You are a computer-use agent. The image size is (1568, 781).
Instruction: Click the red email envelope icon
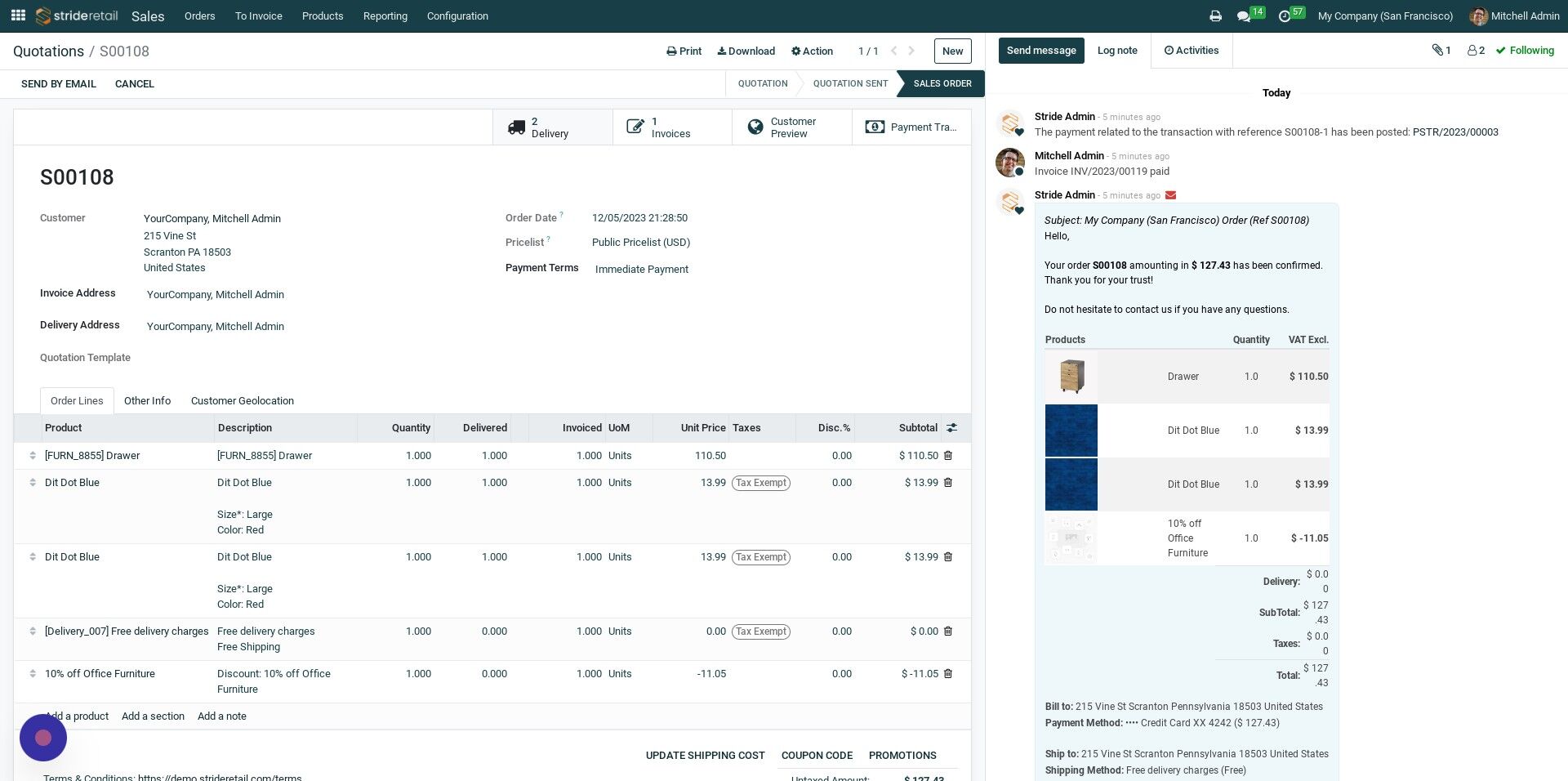point(1171,195)
